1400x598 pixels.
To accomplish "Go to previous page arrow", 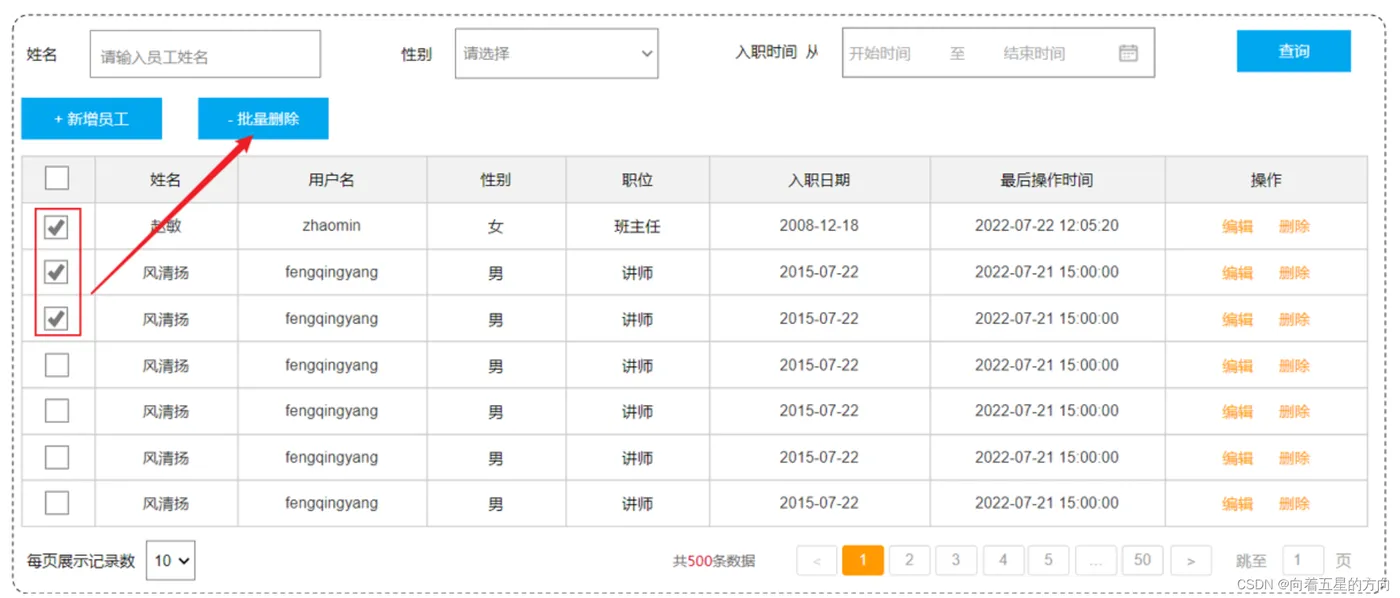I will tap(817, 561).
